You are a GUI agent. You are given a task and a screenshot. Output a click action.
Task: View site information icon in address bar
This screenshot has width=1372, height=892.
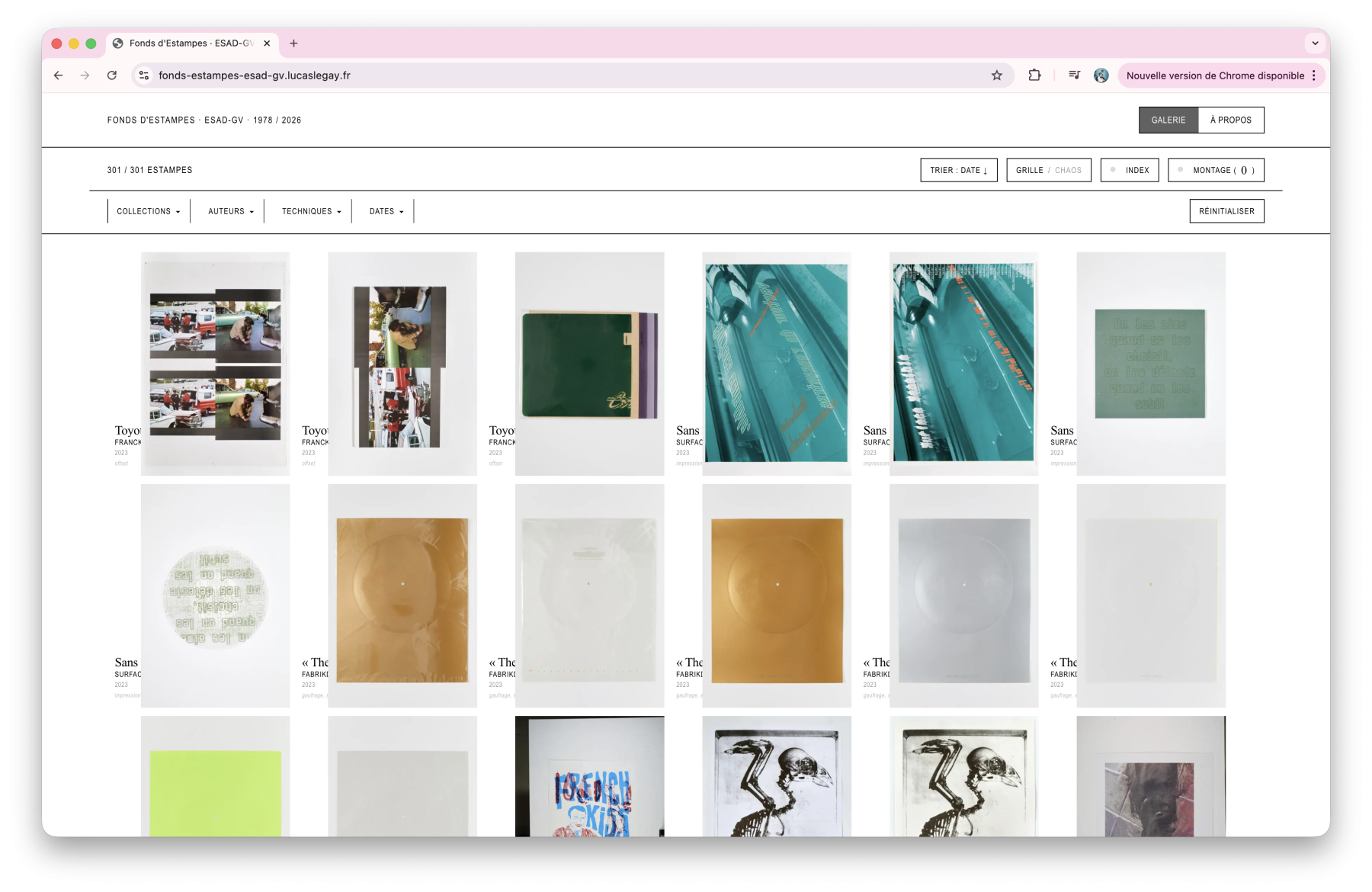(x=144, y=75)
